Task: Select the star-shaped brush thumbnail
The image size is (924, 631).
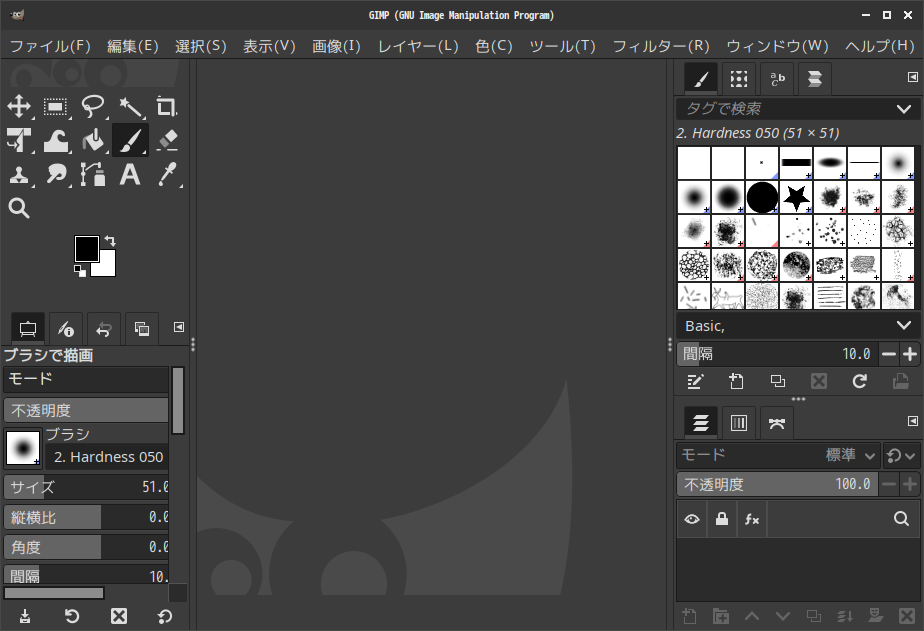Action: [796, 197]
